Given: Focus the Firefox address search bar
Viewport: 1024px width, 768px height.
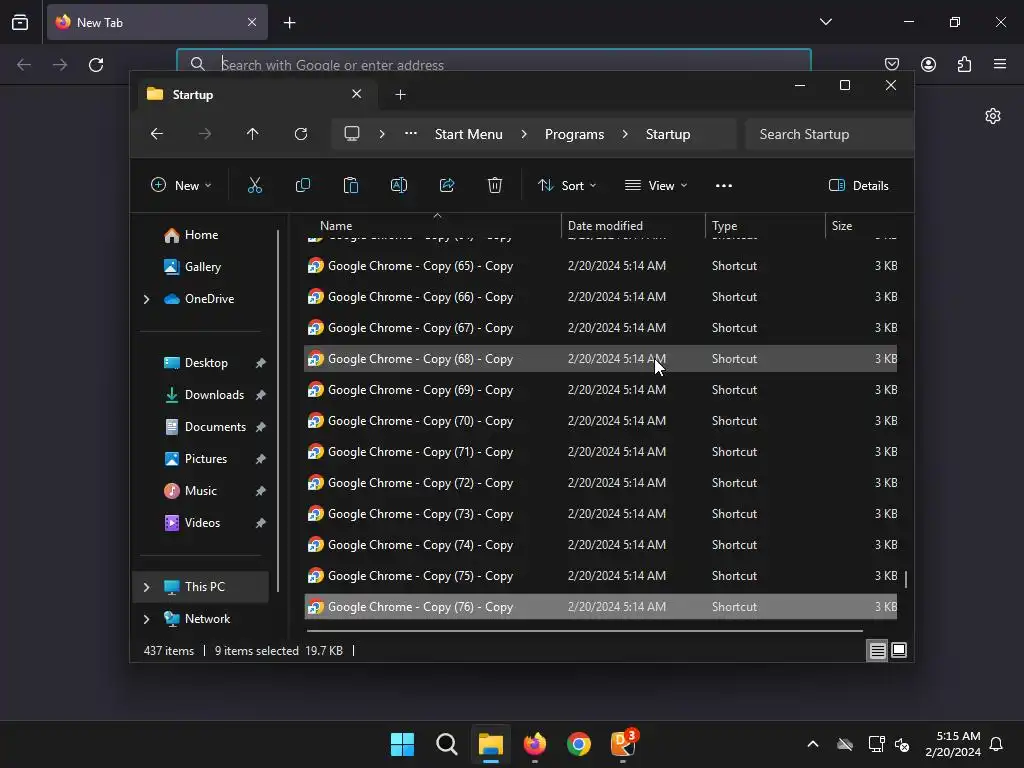Looking at the screenshot, I should (494, 65).
